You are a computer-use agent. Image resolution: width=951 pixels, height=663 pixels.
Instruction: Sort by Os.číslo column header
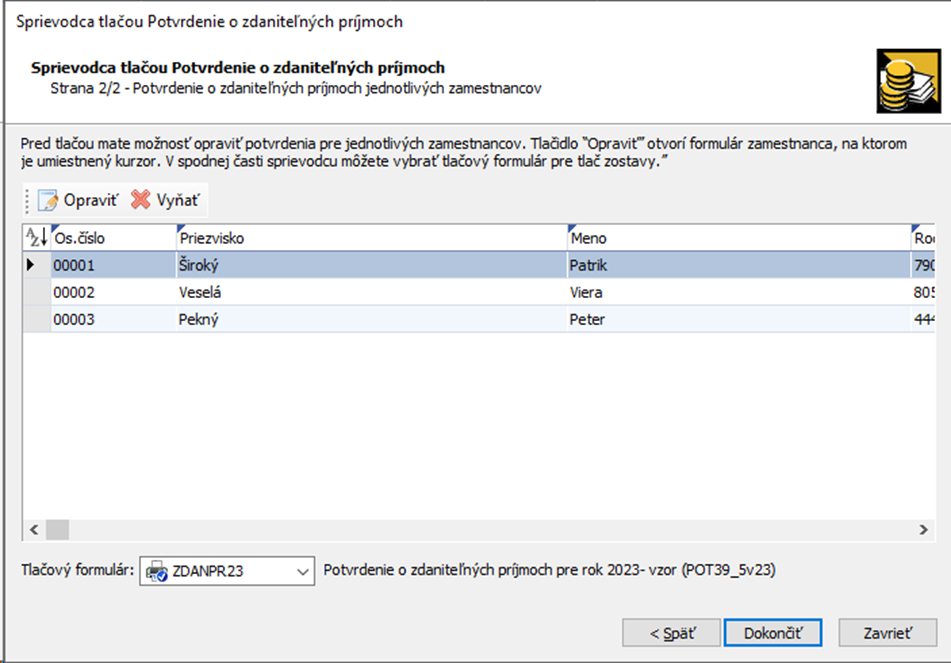tap(110, 238)
